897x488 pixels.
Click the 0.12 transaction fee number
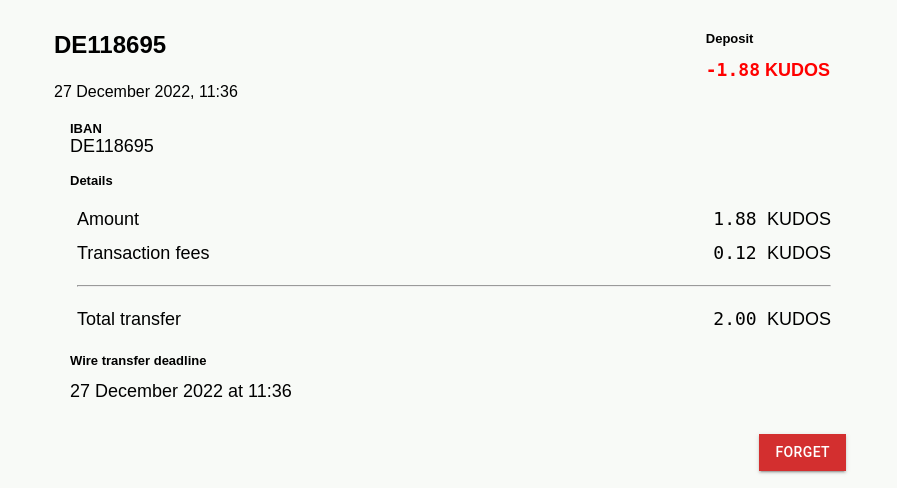(734, 253)
